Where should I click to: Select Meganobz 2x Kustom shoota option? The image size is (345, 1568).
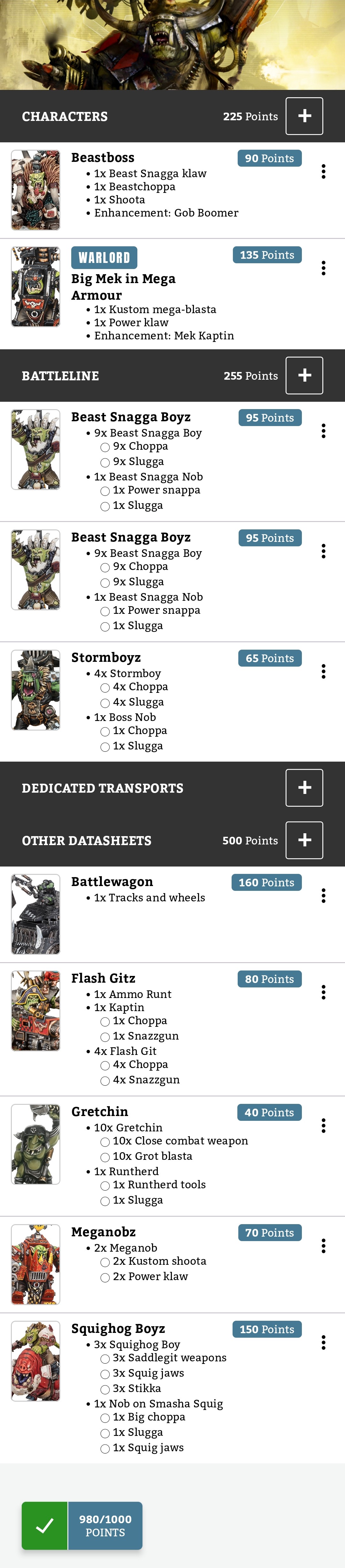coord(105,1262)
